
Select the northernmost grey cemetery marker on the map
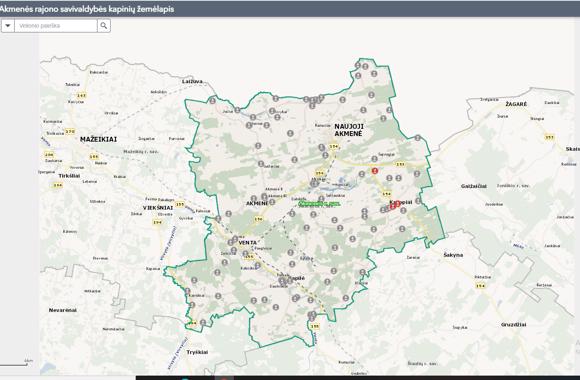(358, 65)
